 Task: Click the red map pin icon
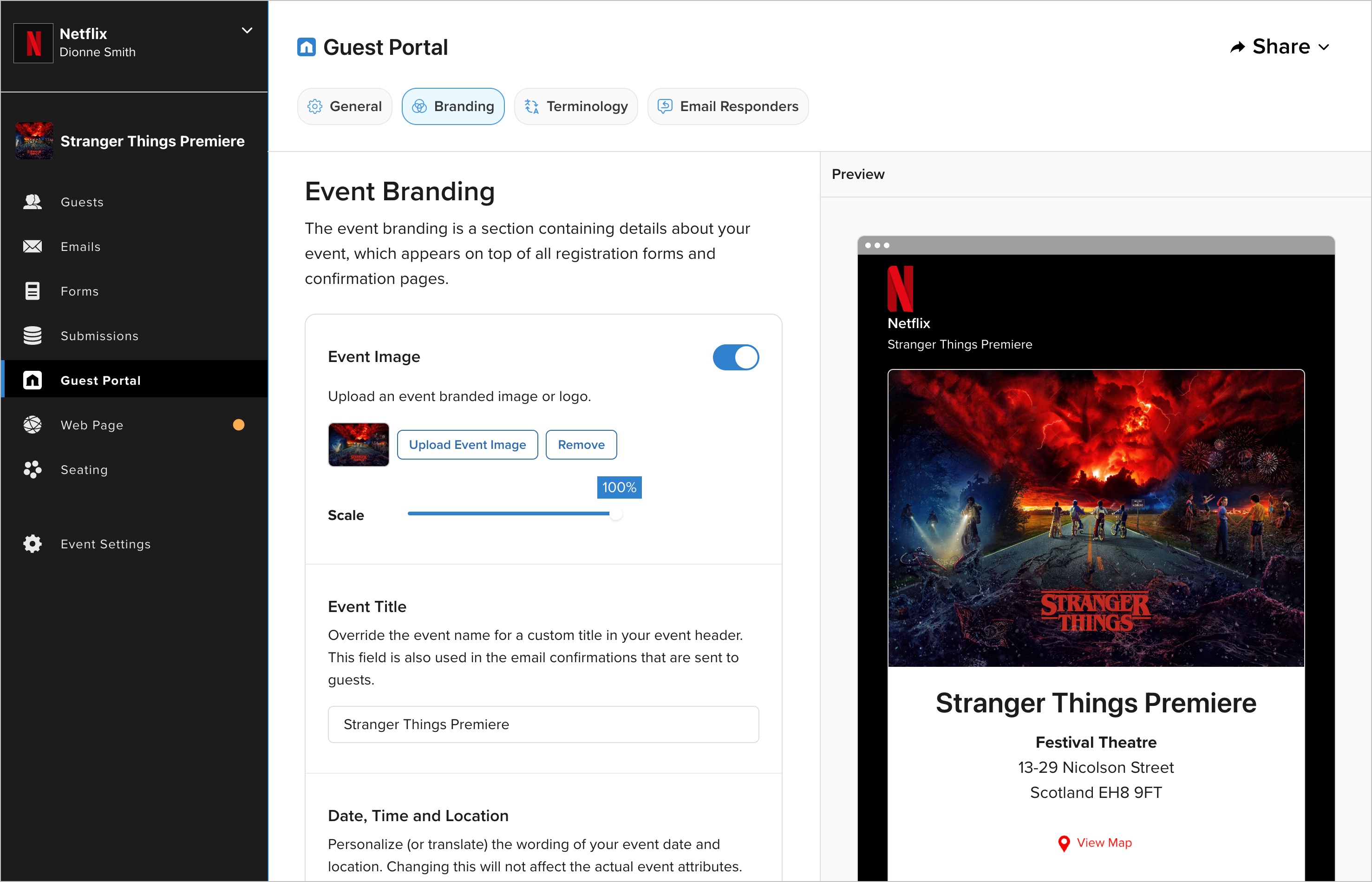point(1064,843)
